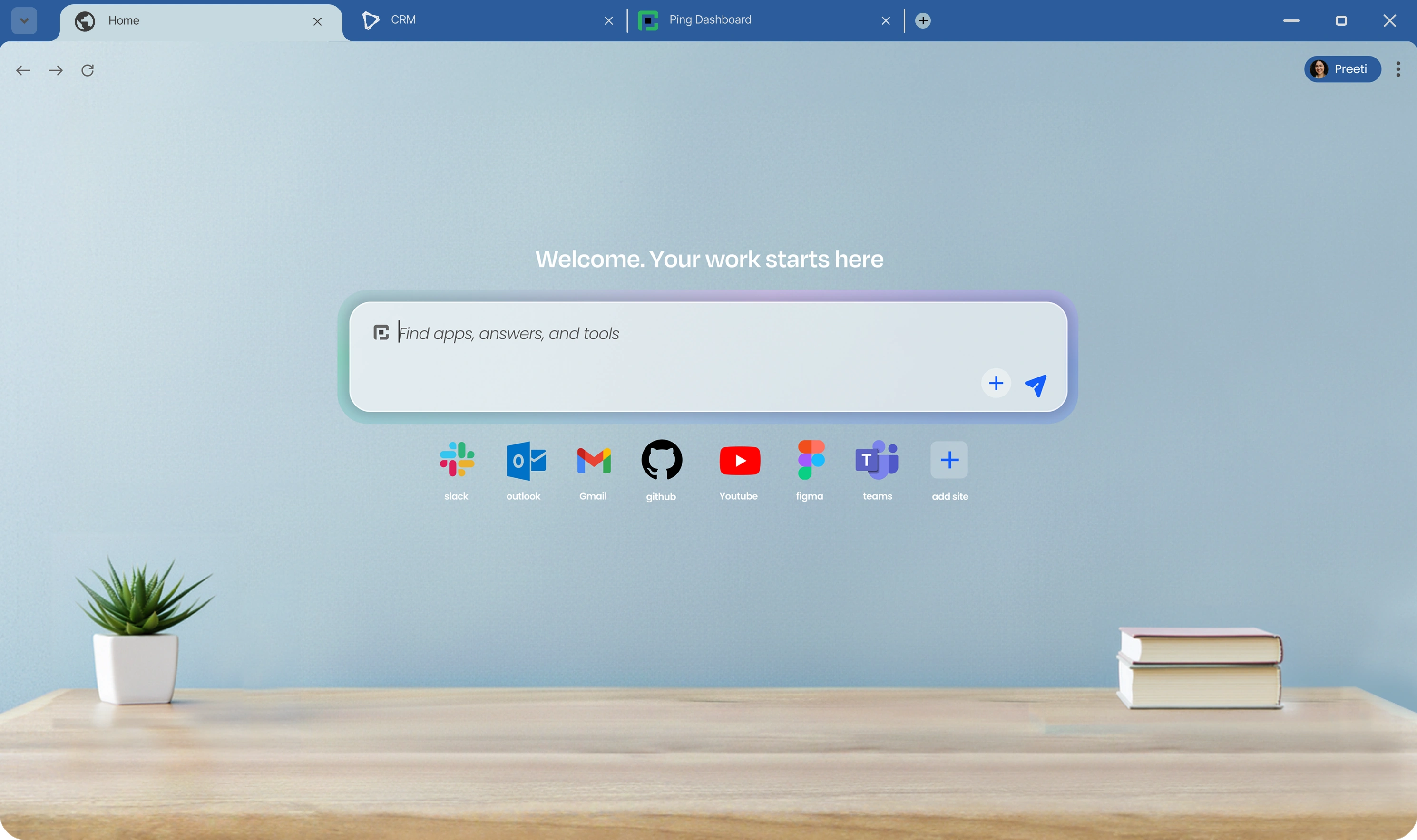Click the reload page icon
Viewport: 1417px width, 840px height.
point(87,69)
